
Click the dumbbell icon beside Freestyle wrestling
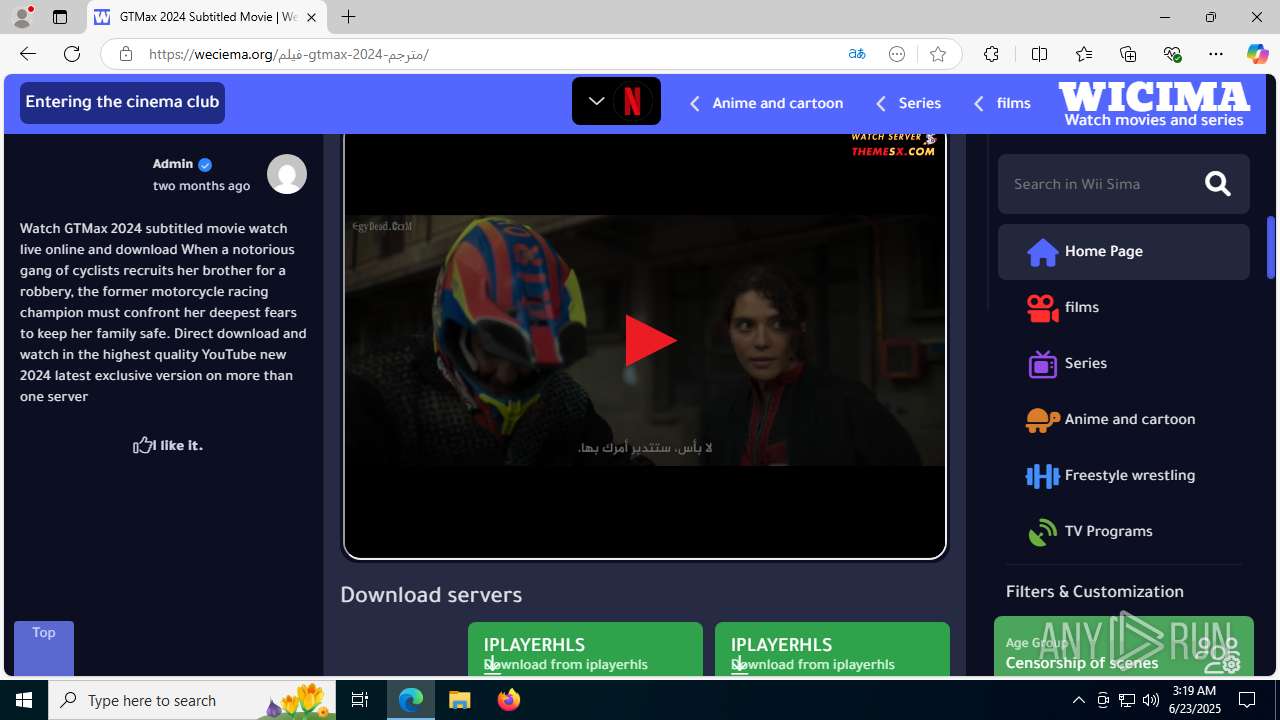tap(1042, 476)
